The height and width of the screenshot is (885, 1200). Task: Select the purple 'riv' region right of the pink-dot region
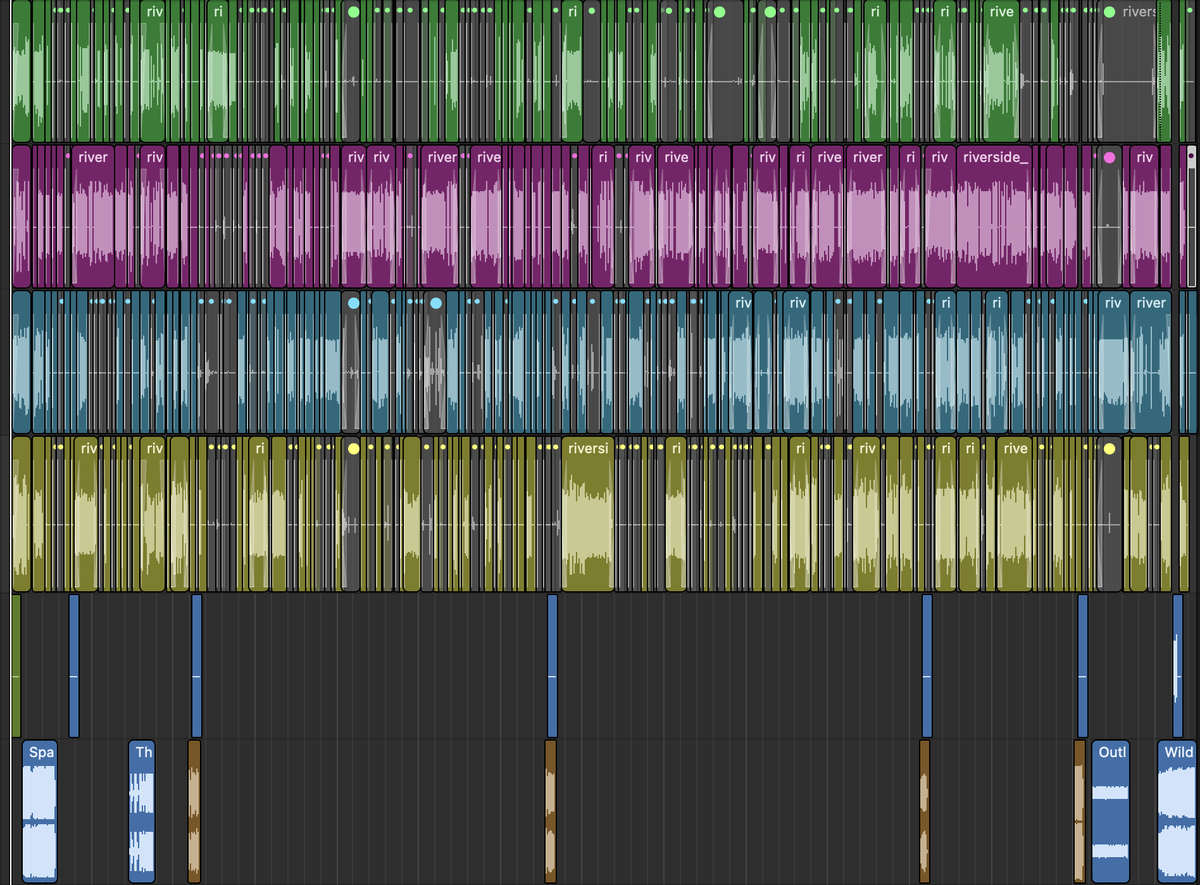pyautogui.click(x=1144, y=216)
